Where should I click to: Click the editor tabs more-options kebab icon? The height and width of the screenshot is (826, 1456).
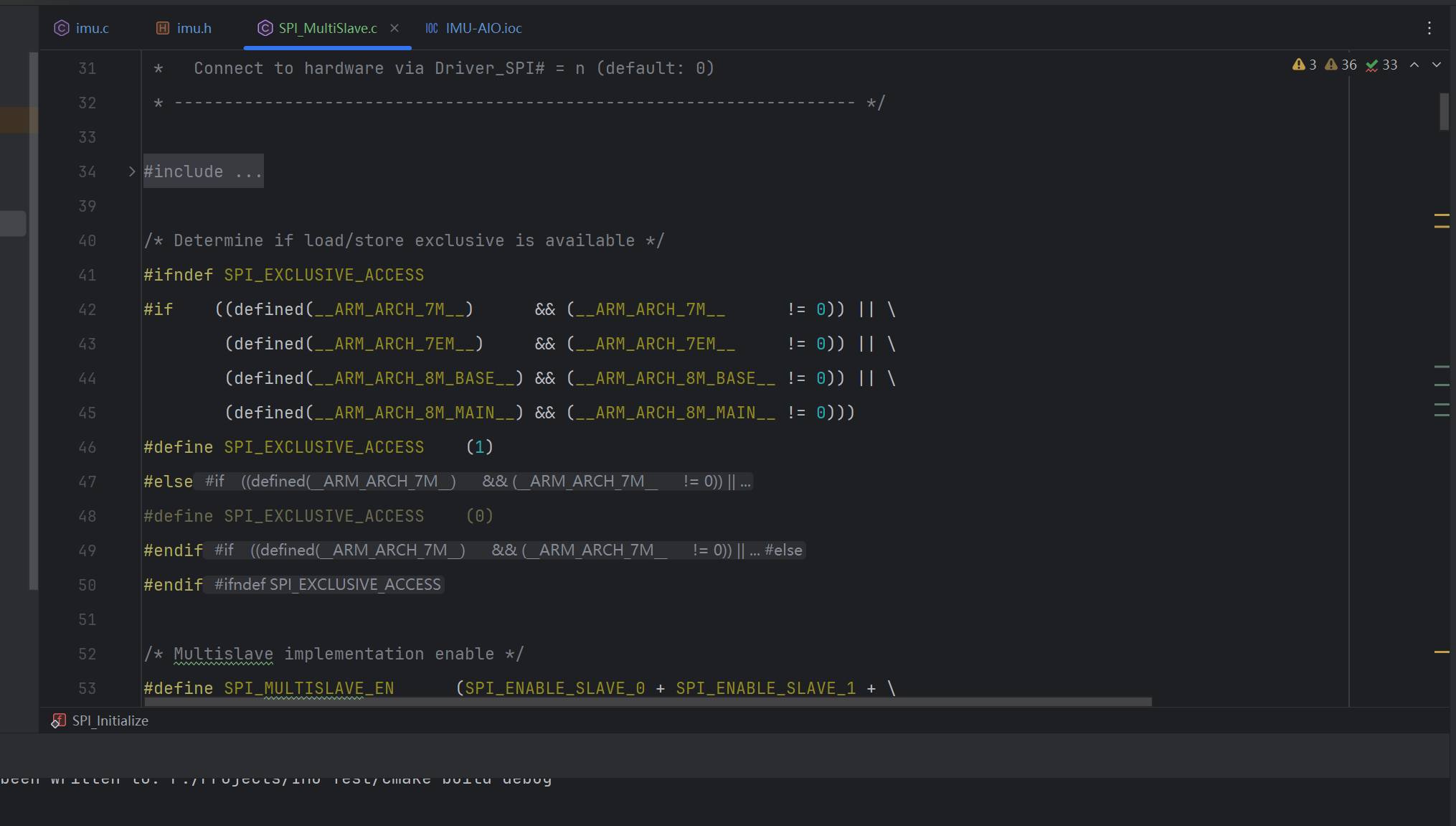coord(1429,28)
